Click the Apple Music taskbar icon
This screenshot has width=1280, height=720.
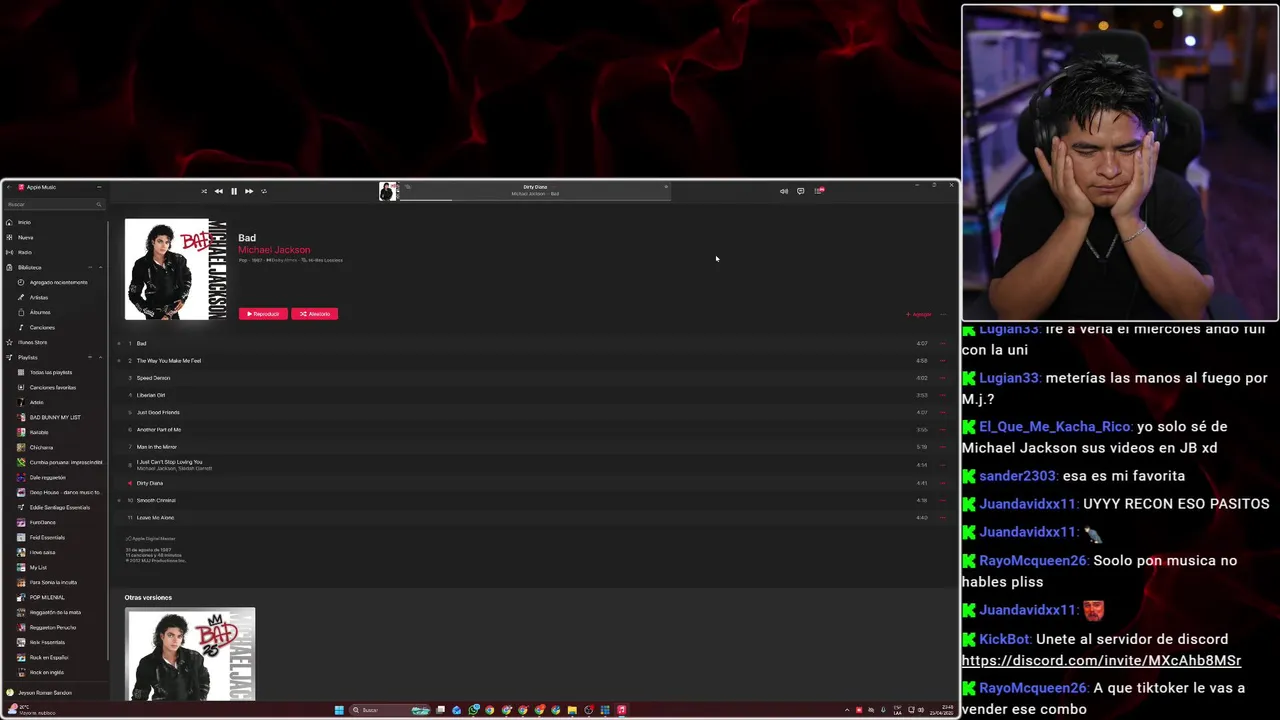tap(621, 710)
